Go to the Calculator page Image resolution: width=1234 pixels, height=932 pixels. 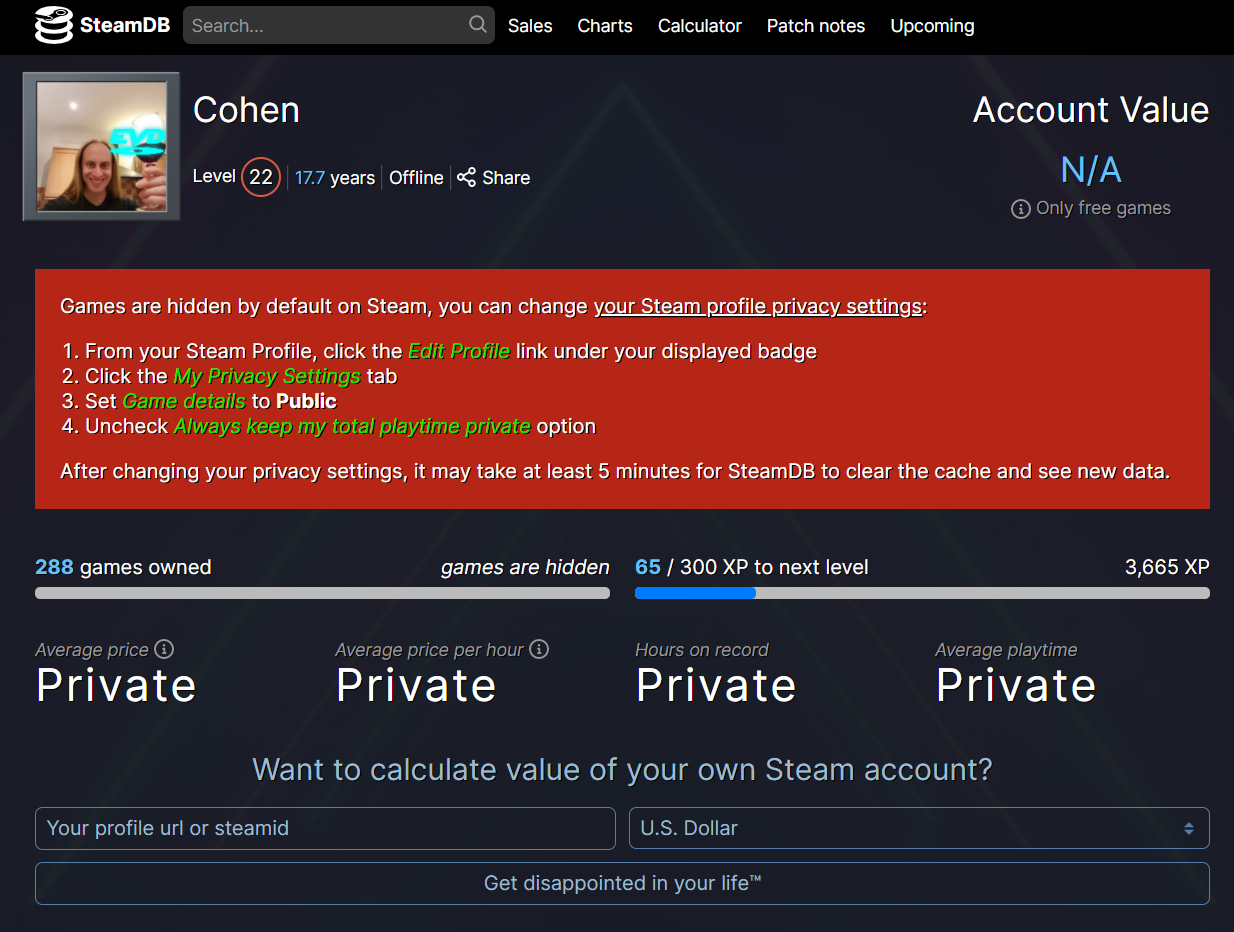[700, 26]
